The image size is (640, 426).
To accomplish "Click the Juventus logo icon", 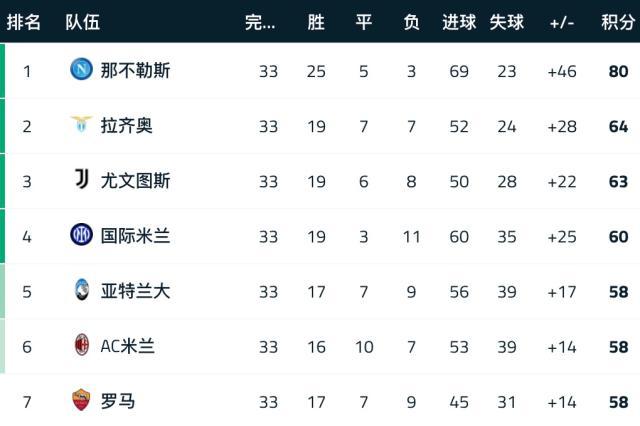I will pos(81,180).
